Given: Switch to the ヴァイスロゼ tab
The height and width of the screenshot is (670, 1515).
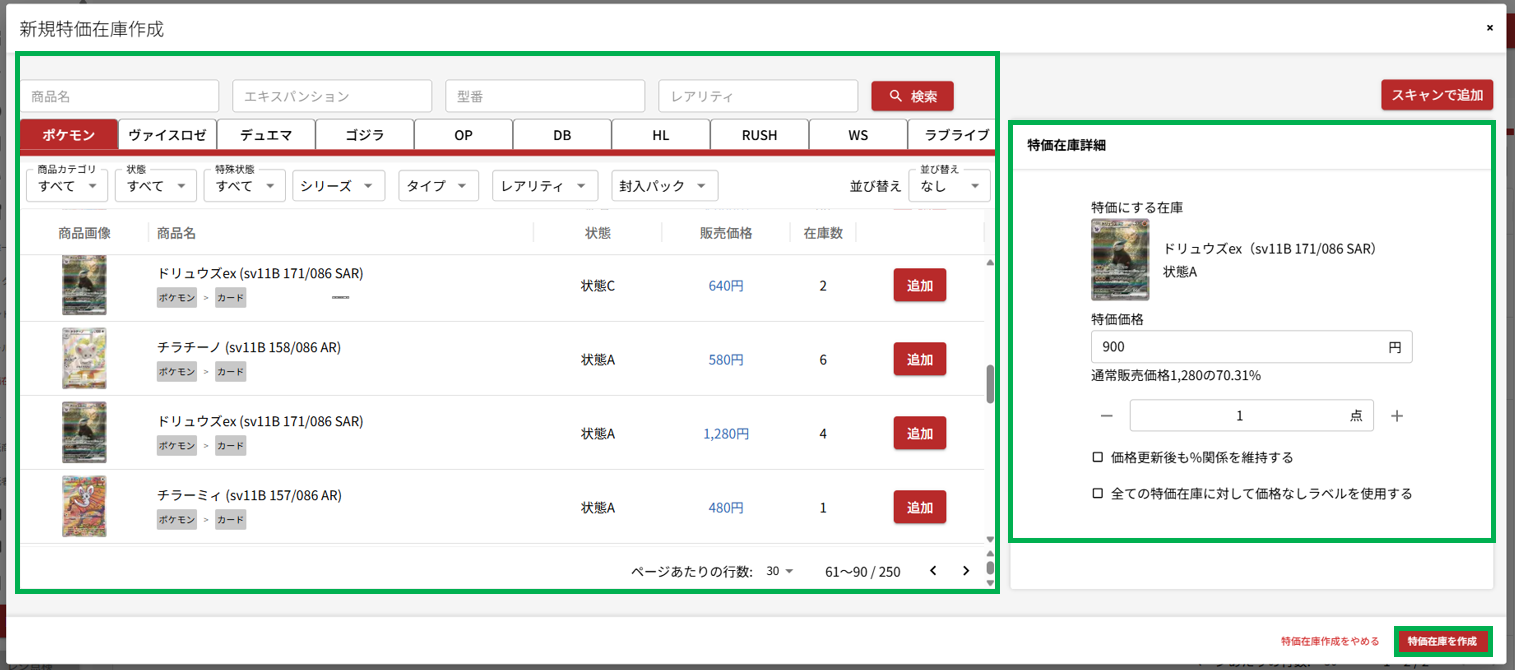Looking at the screenshot, I should point(166,135).
